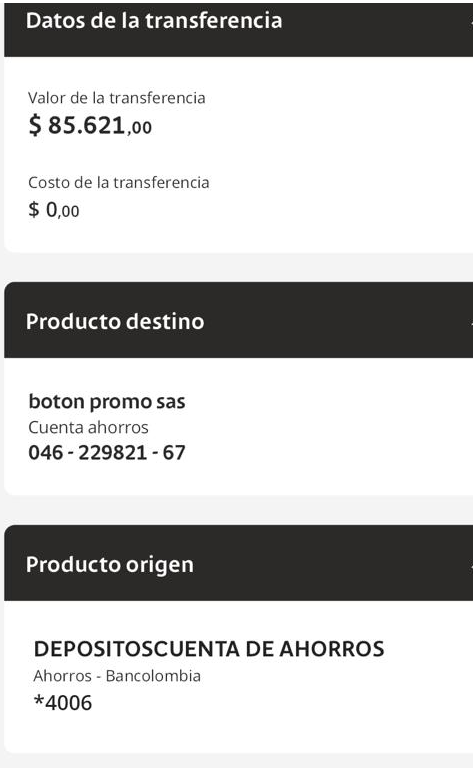The width and height of the screenshot is (473, 768).
Task: Select the Costo de la transferencia label
Action: coord(118,182)
